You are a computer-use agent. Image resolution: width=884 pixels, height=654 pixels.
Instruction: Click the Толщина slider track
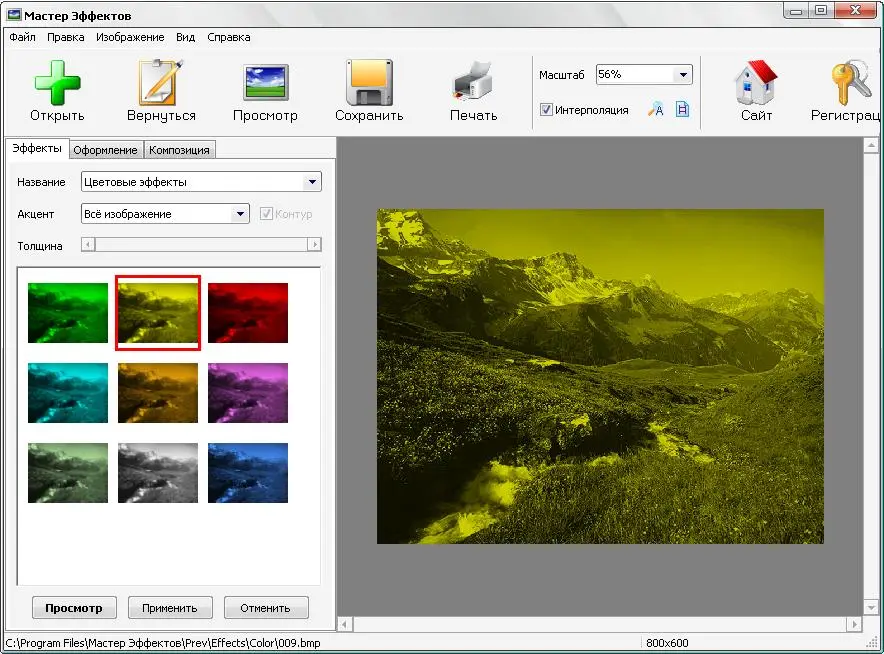pyautogui.click(x=200, y=245)
